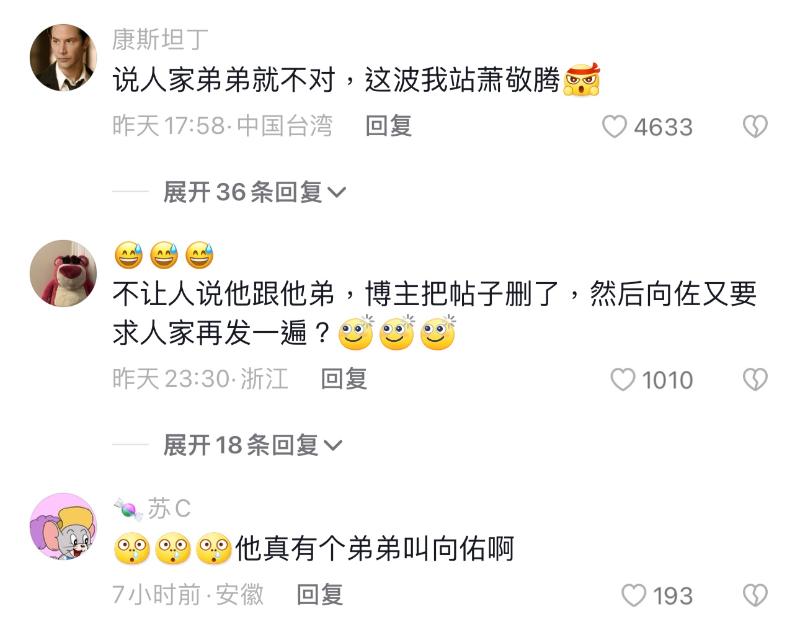Like 苏C's comment with 193 likes
Screen dimensions: 800x632
pos(634,595)
